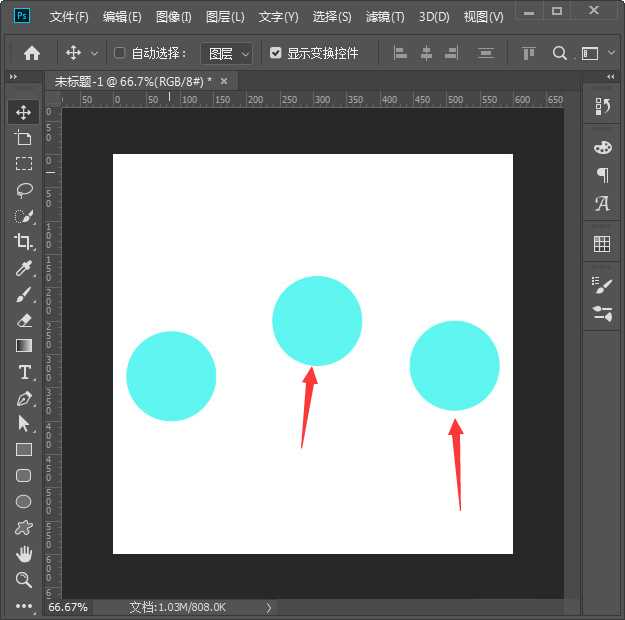Select the Hand tool

(x=24, y=554)
